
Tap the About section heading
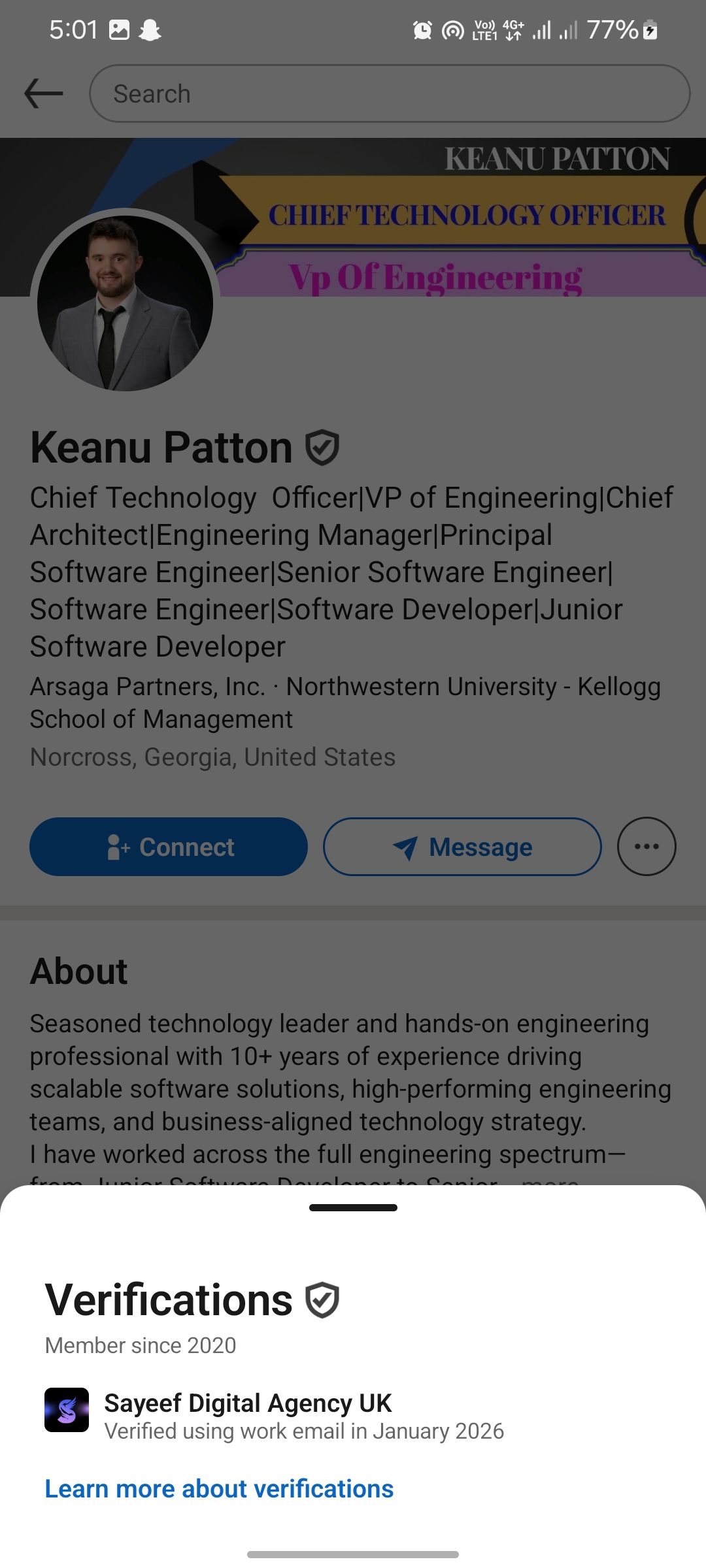(x=79, y=971)
